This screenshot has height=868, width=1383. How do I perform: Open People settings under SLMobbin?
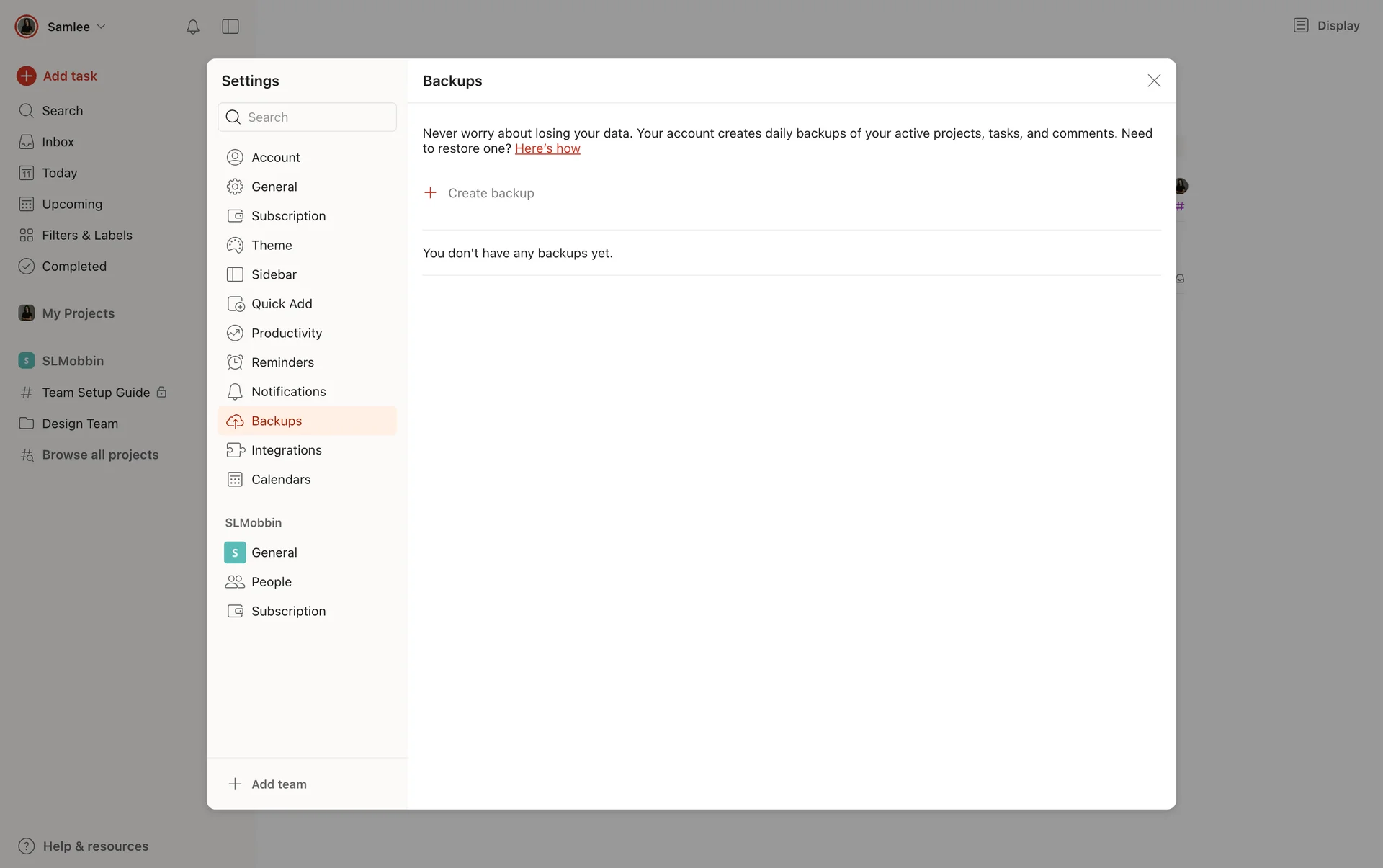click(x=271, y=581)
